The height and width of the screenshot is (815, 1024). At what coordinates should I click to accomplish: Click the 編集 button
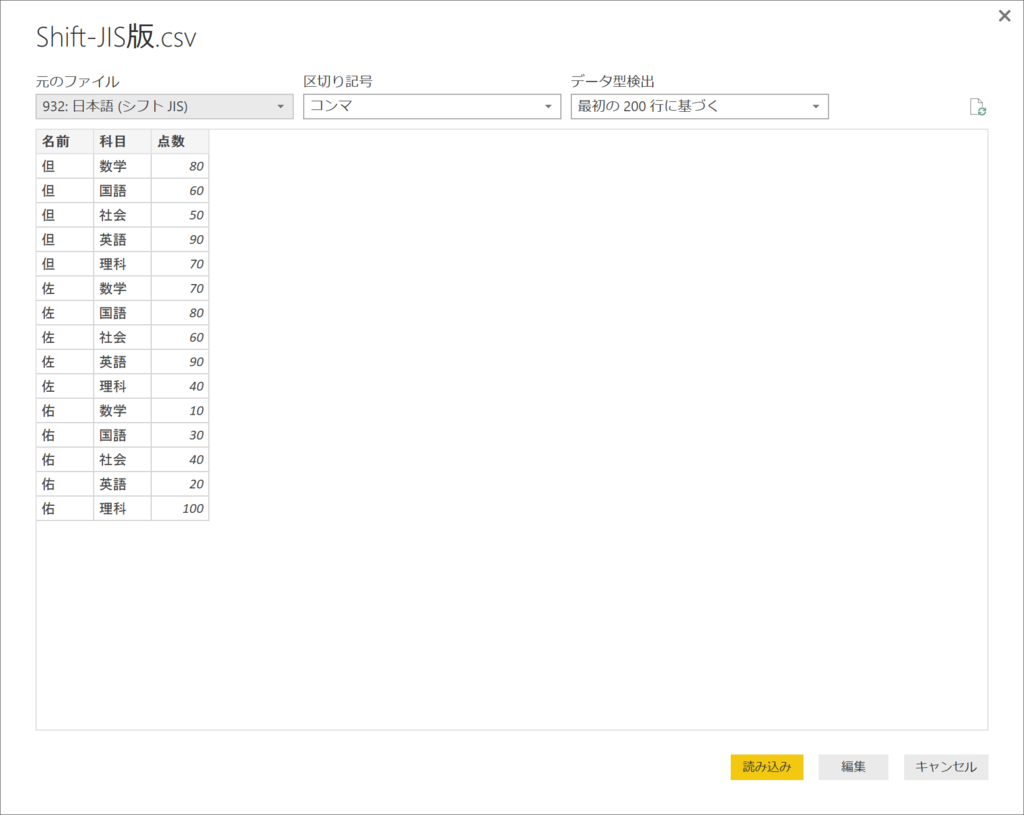coord(853,767)
